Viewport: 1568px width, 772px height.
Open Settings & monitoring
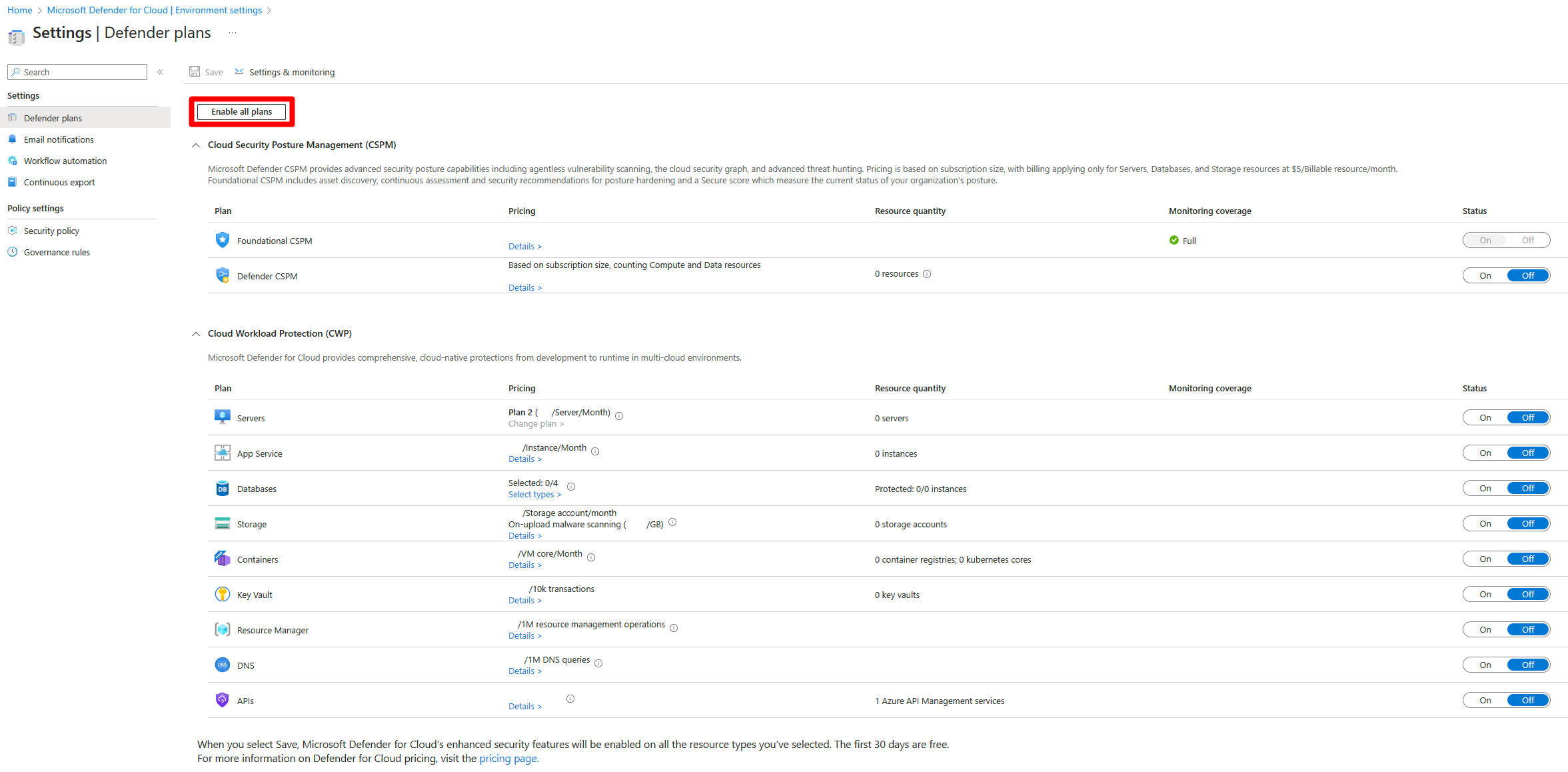click(285, 72)
